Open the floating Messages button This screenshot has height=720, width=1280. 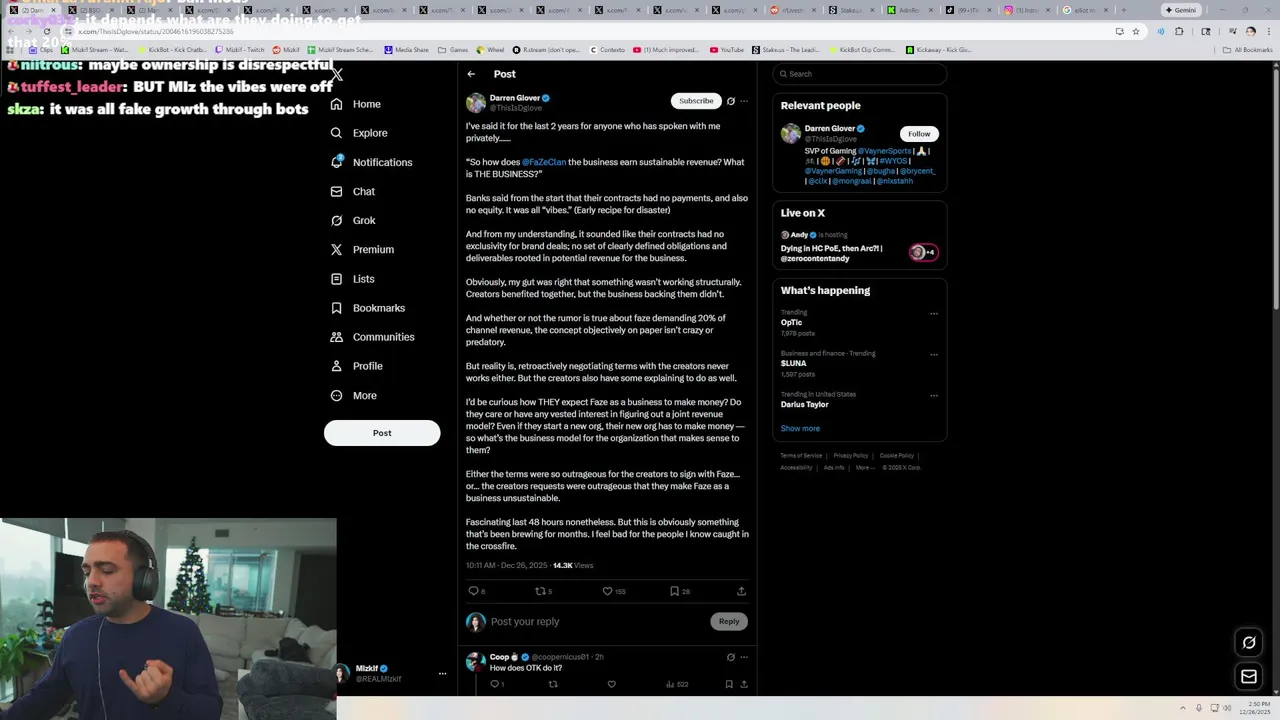[x=1249, y=677]
